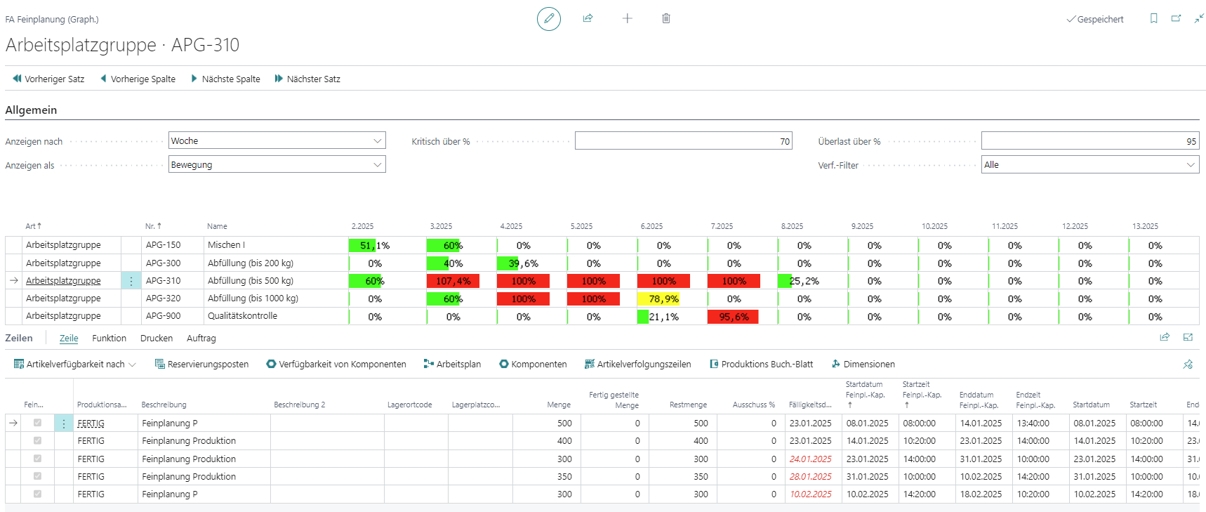This screenshot has width=1206, height=512.
Task: Click the bookmark icon at top right
Action: (1153, 18)
